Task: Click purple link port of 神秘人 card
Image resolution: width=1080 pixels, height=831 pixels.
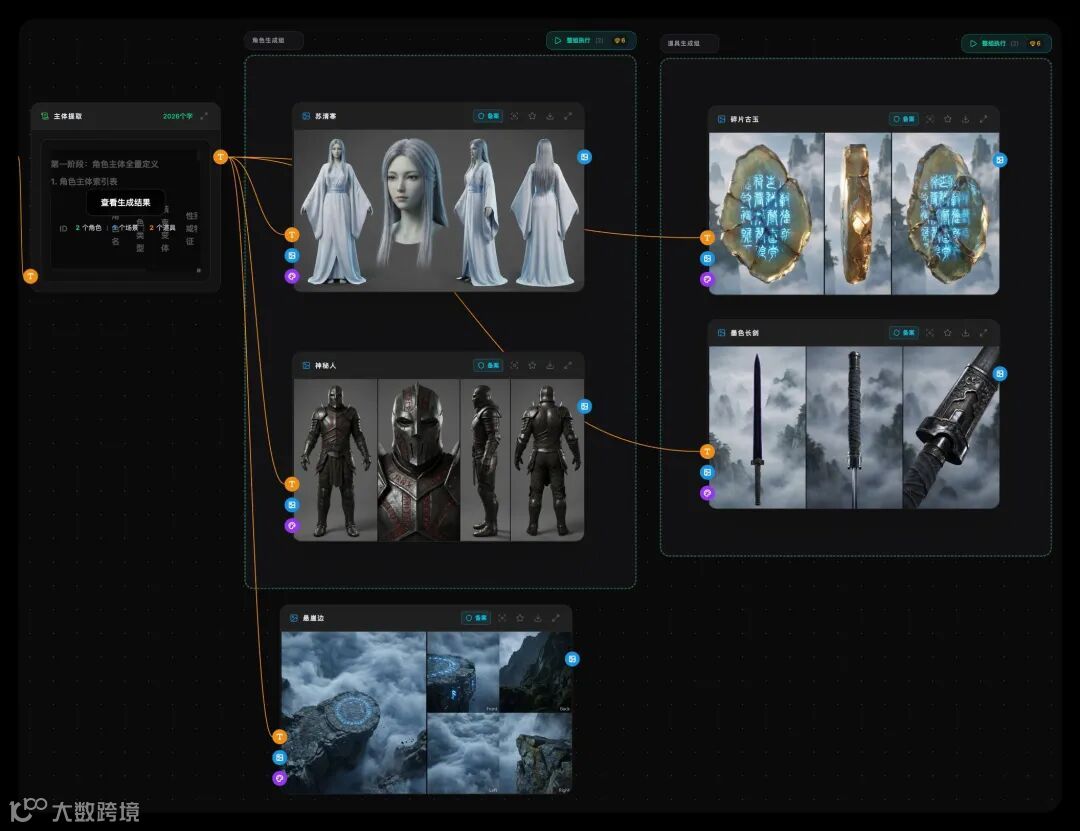Action: 292,526
